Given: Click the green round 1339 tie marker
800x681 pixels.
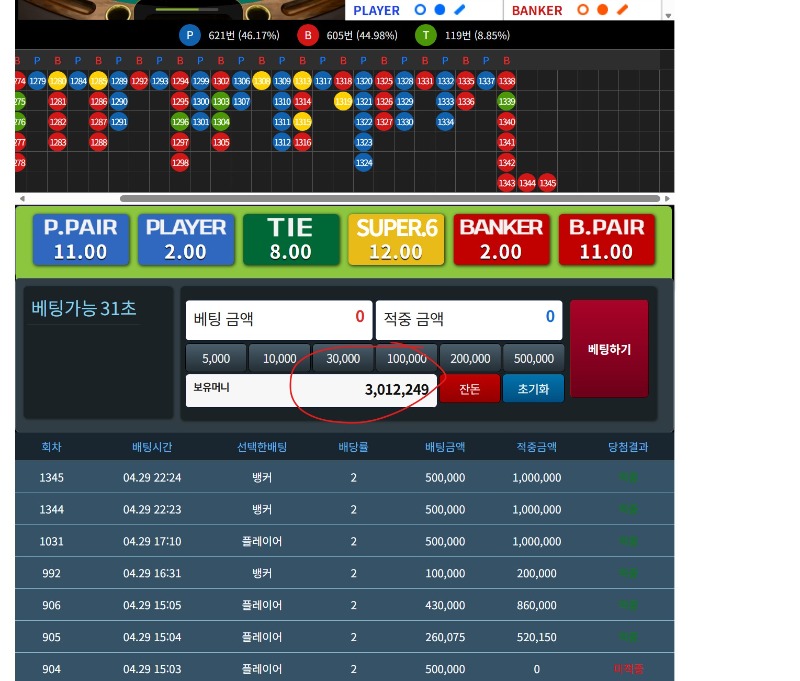Looking at the screenshot, I should (x=506, y=101).
